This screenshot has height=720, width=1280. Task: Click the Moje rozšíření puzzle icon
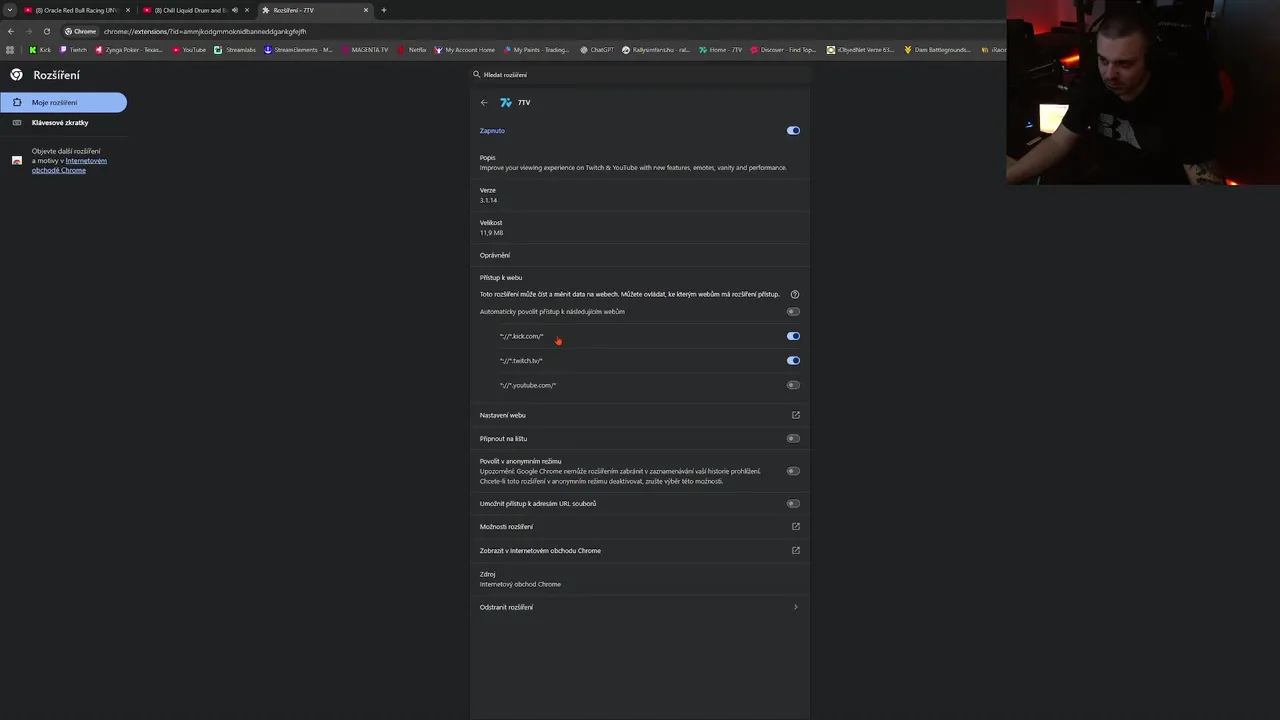pyautogui.click(x=17, y=102)
